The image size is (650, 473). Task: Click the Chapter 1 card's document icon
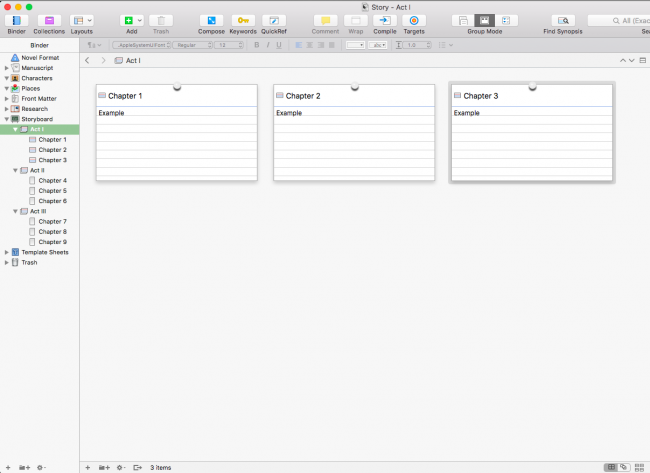(x=102, y=96)
